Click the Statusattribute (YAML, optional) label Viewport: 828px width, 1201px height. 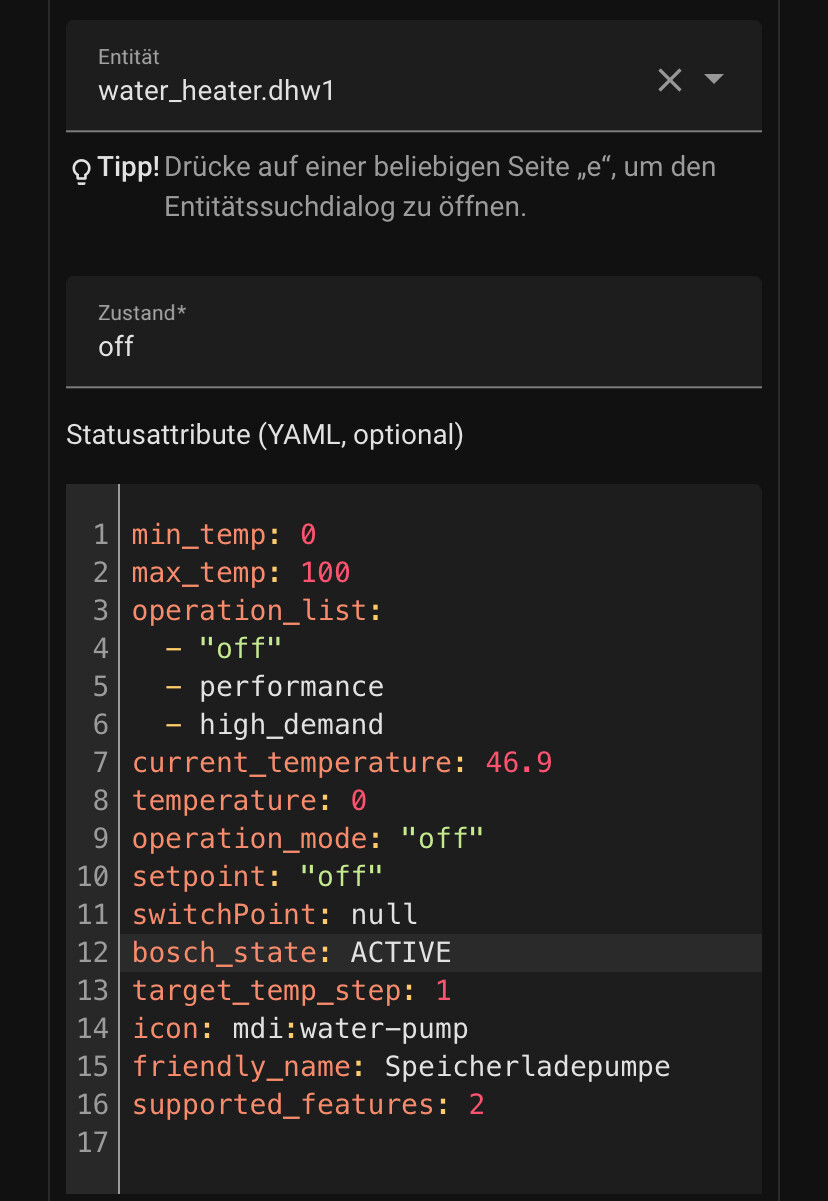point(264,435)
